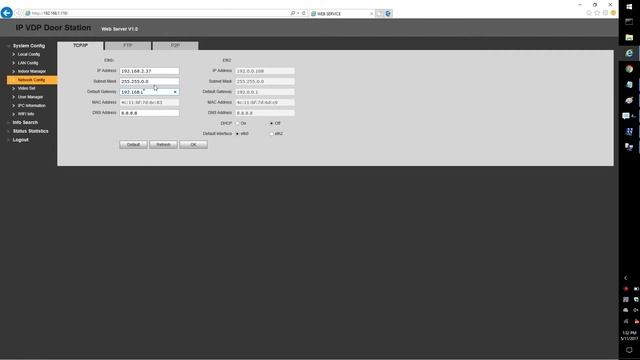640x360 pixels.
Task: Open a new browser tab
Action: (379, 13)
